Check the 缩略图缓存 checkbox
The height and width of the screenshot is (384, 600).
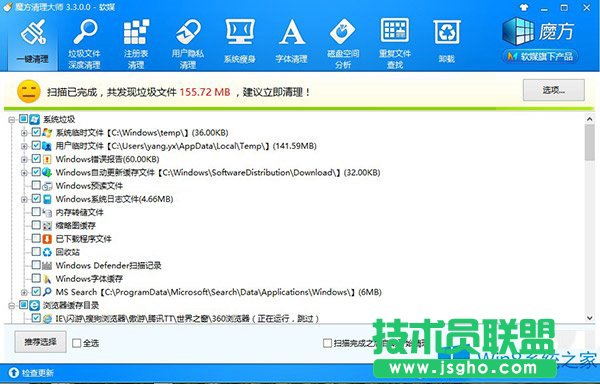pyautogui.click(x=36, y=225)
